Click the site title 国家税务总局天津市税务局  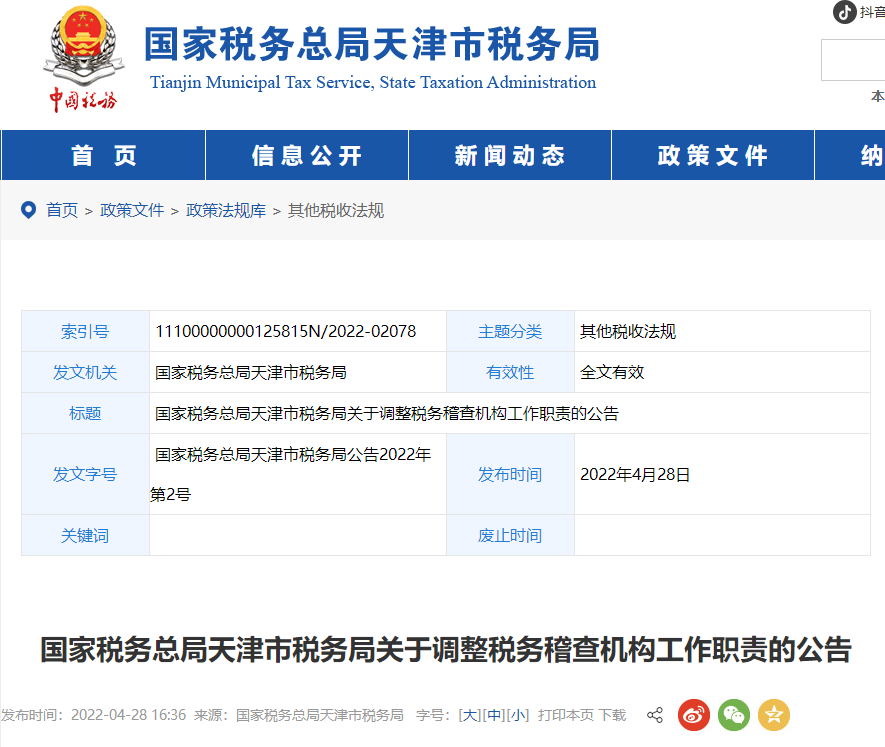(371, 44)
